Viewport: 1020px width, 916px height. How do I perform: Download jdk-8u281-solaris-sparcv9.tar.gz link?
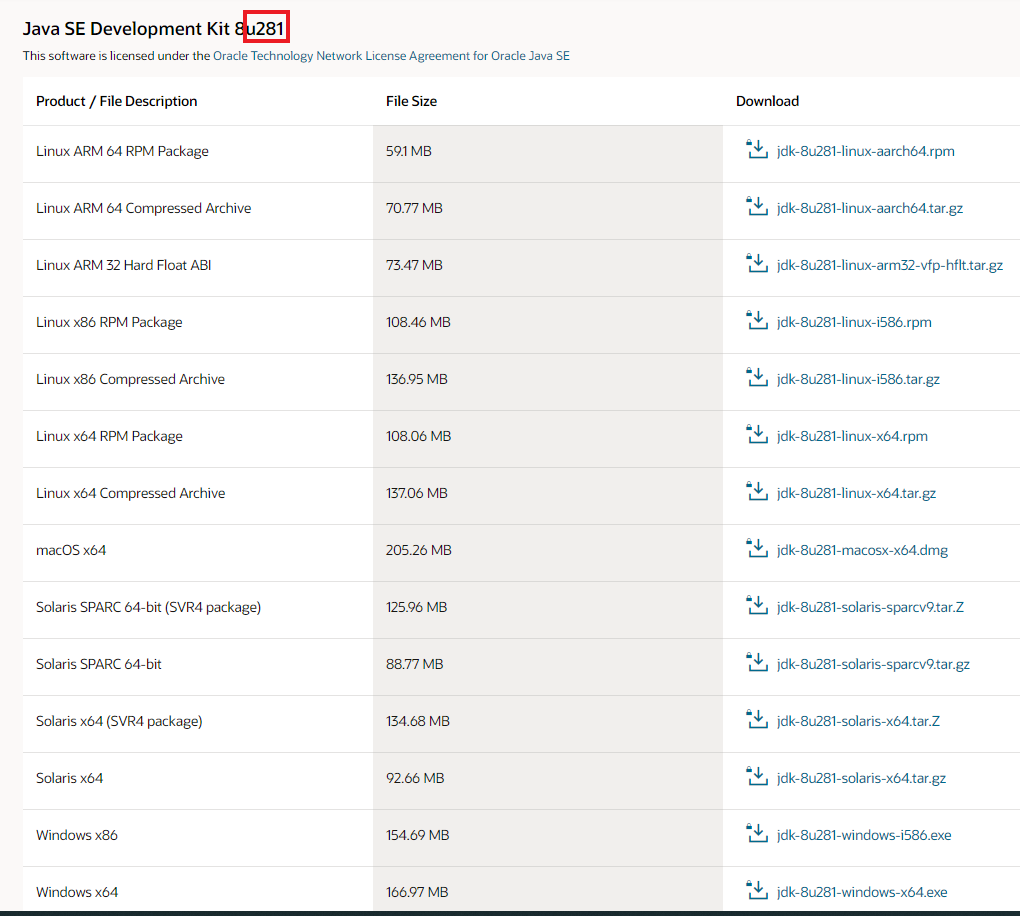873,664
